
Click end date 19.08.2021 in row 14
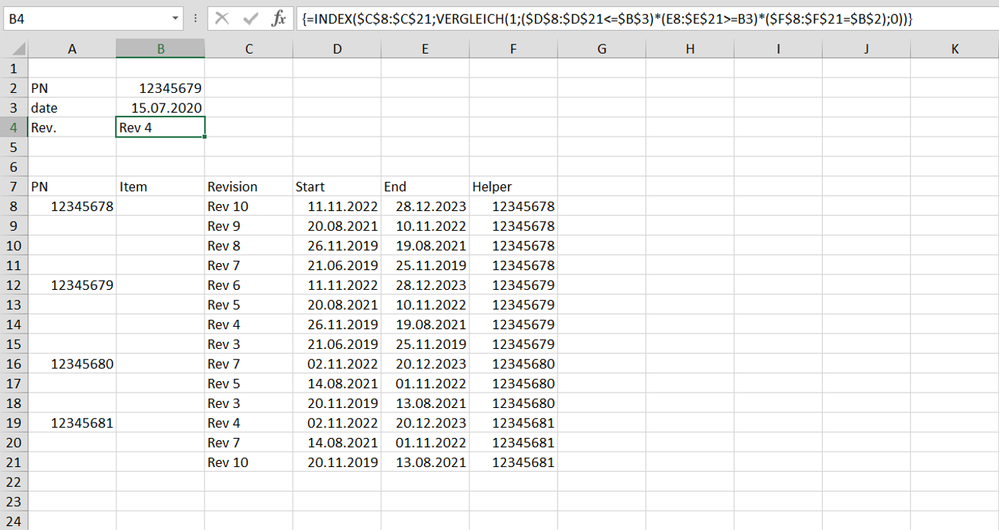(425, 324)
